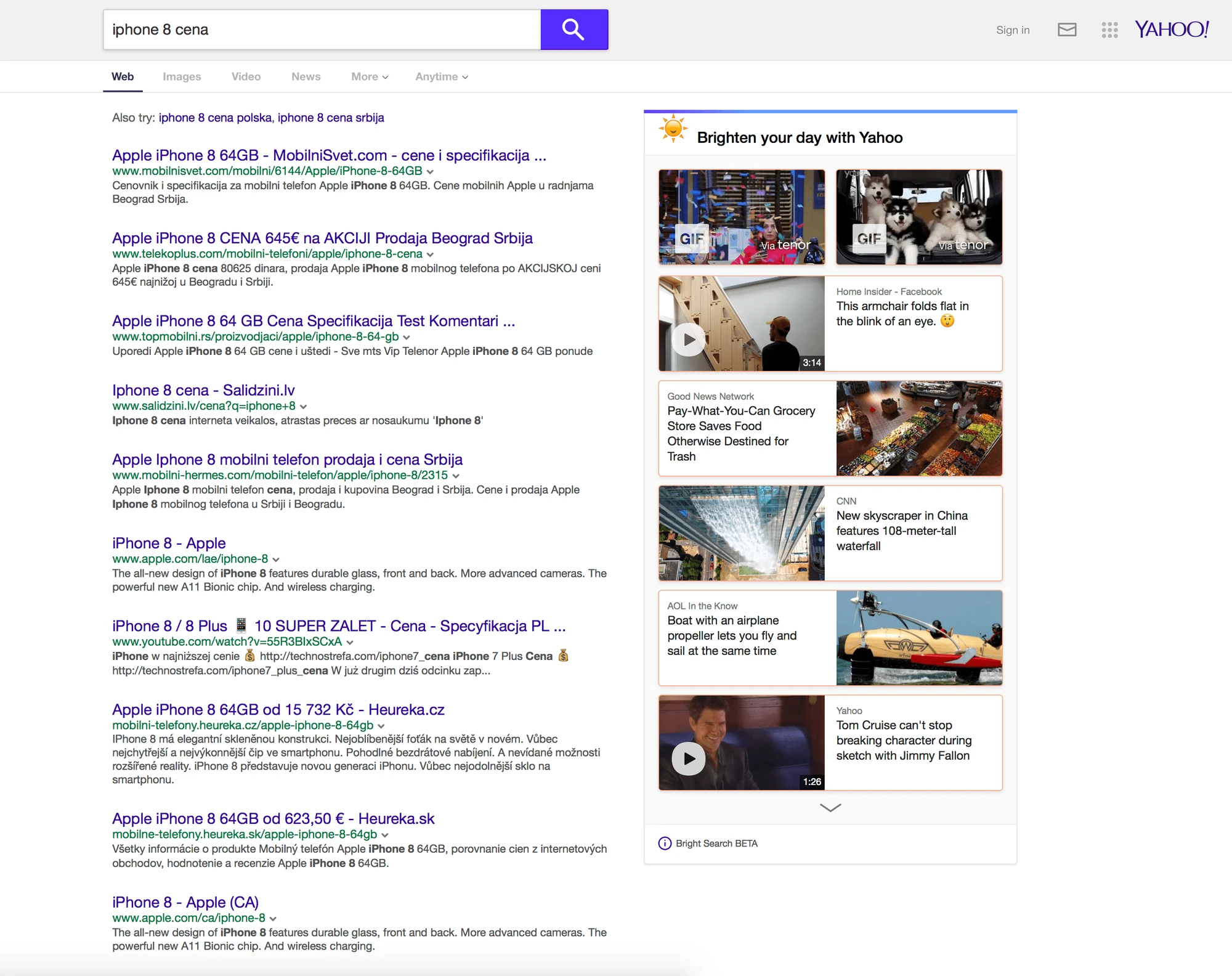Click the sun icon beside Brighten your day

tap(673, 128)
